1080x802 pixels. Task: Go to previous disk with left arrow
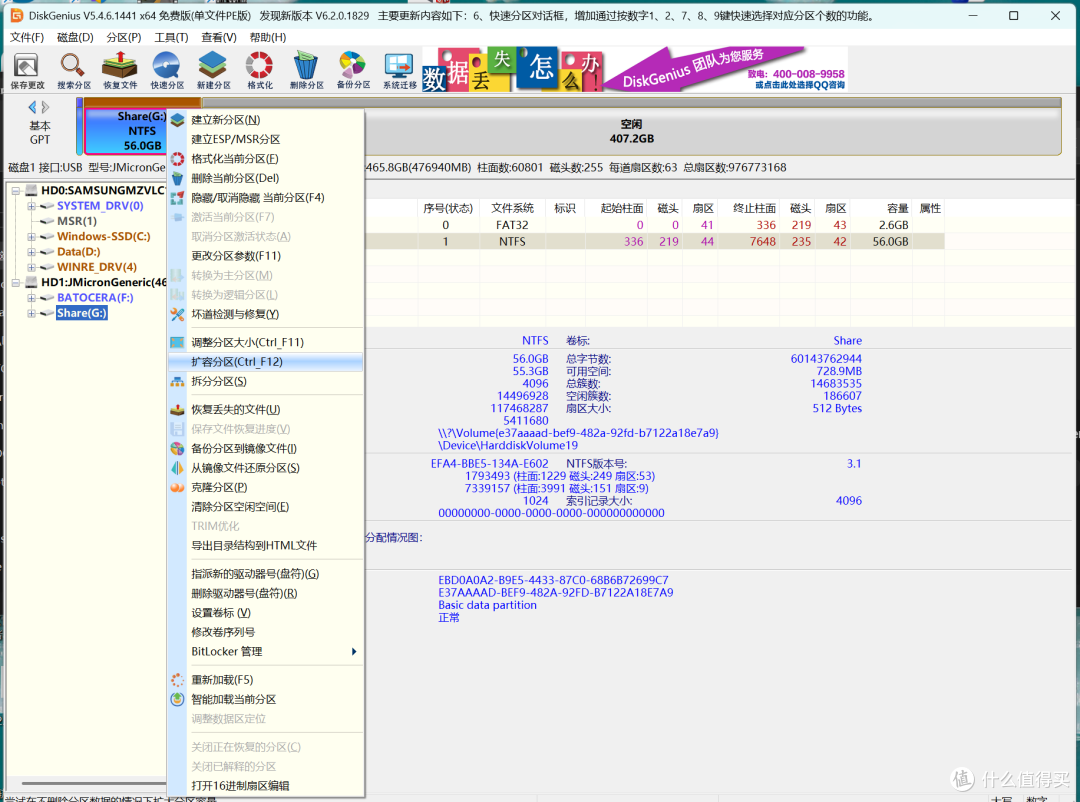[x=32, y=107]
